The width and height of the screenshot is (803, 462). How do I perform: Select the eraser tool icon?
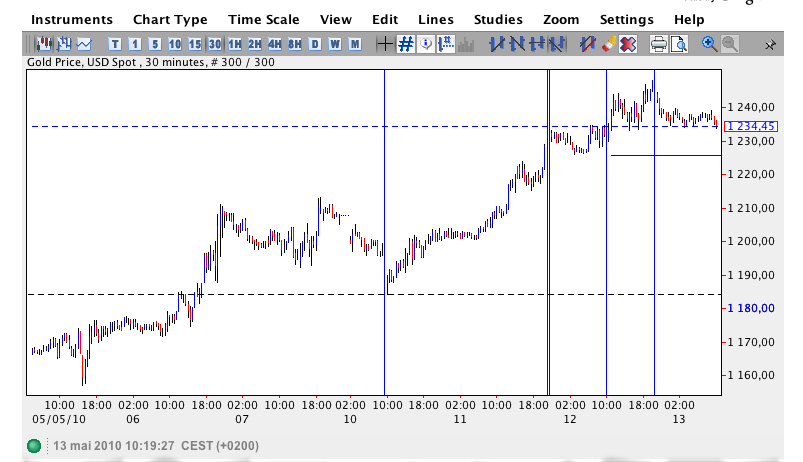(608, 44)
